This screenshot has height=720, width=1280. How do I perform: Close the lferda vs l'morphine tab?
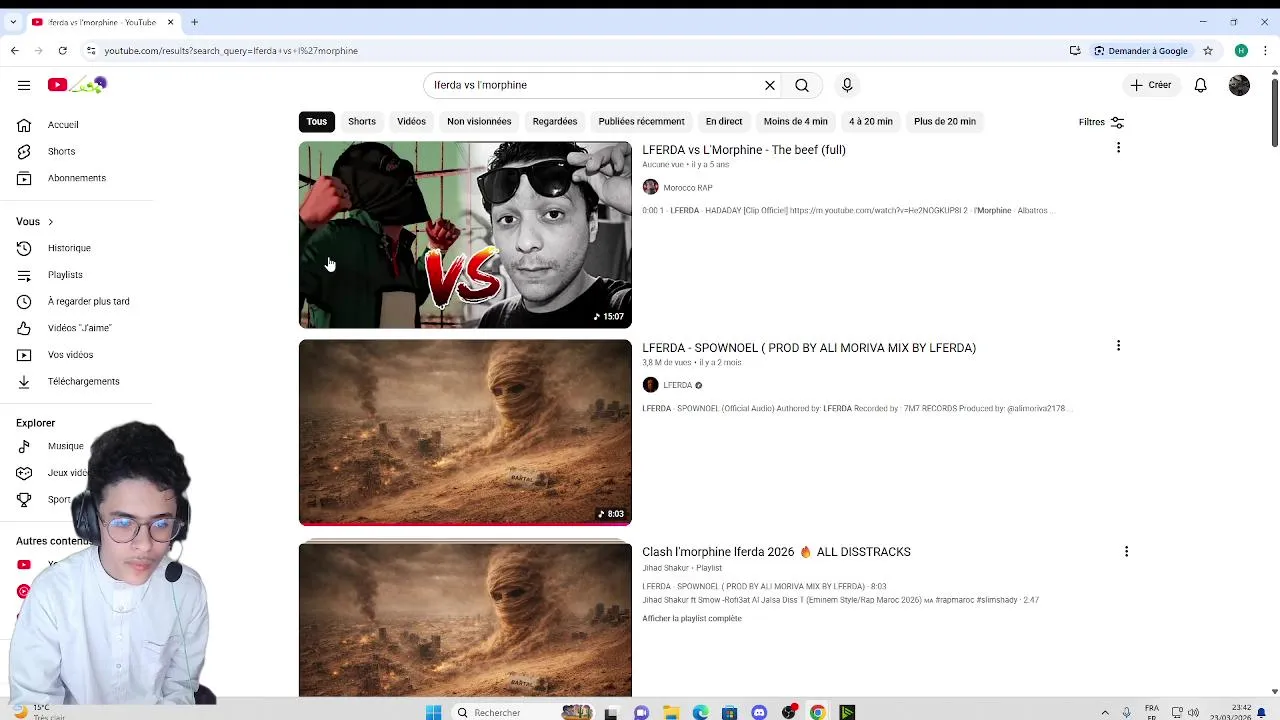[x=170, y=22]
